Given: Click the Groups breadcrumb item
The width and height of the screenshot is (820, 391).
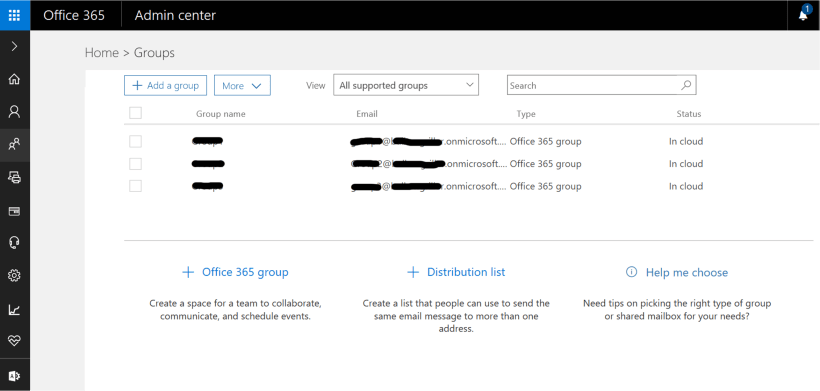Looking at the screenshot, I should coord(154,53).
